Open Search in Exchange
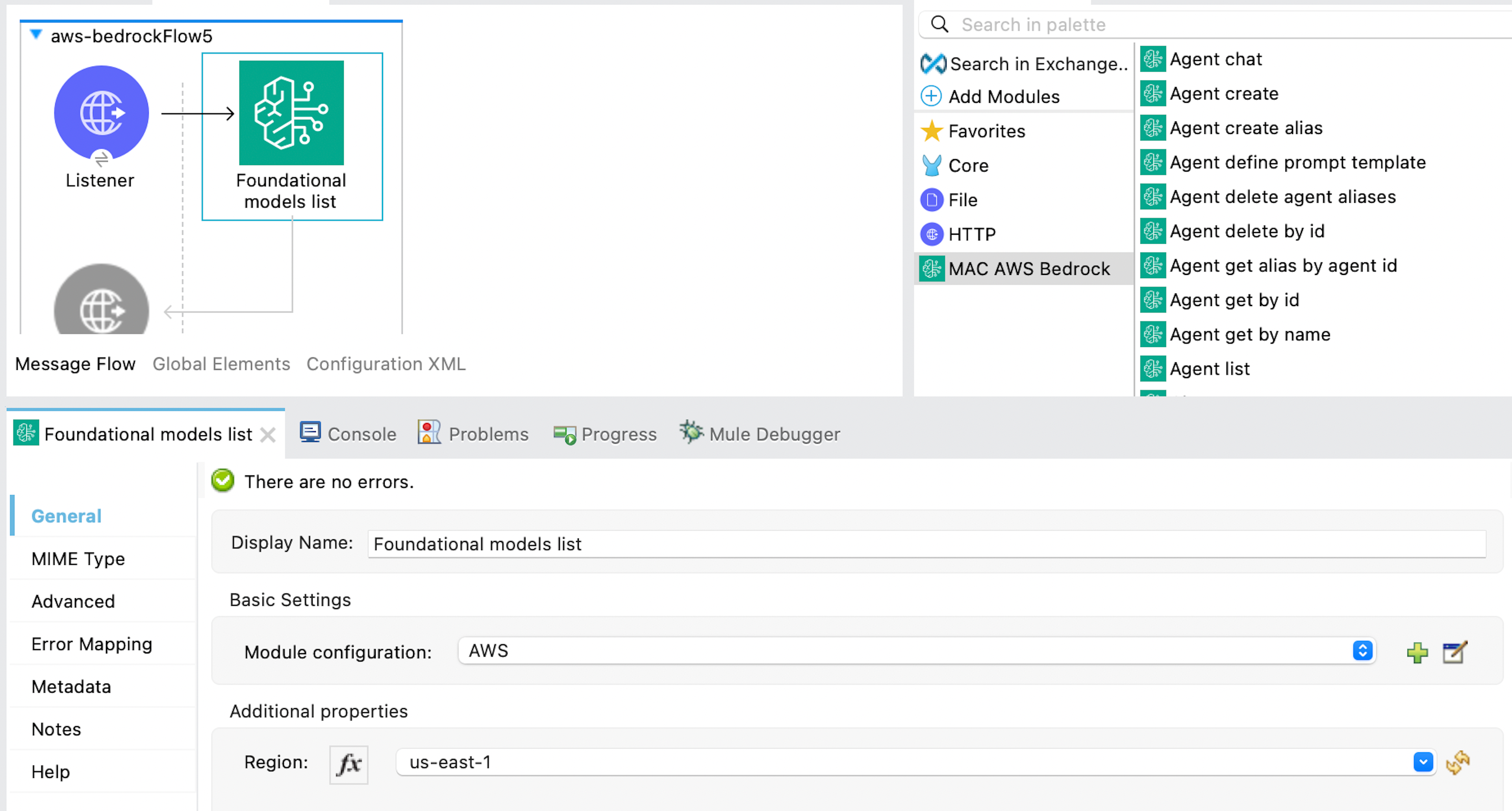This screenshot has width=1512, height=811. pyautogui.click(x=1024, y=63)
